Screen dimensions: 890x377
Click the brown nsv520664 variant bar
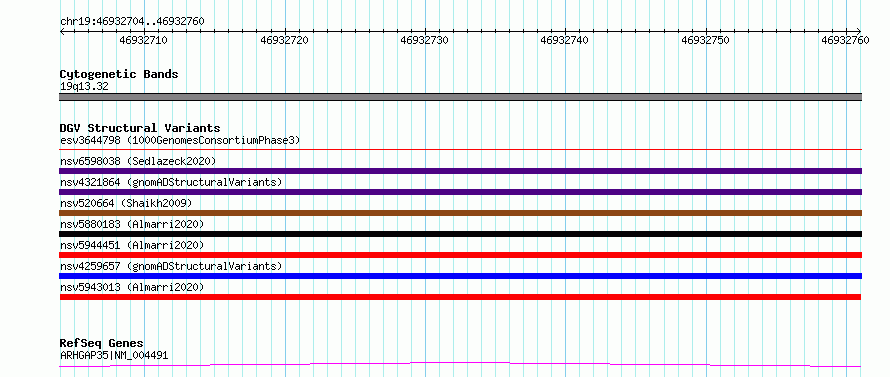460,213
